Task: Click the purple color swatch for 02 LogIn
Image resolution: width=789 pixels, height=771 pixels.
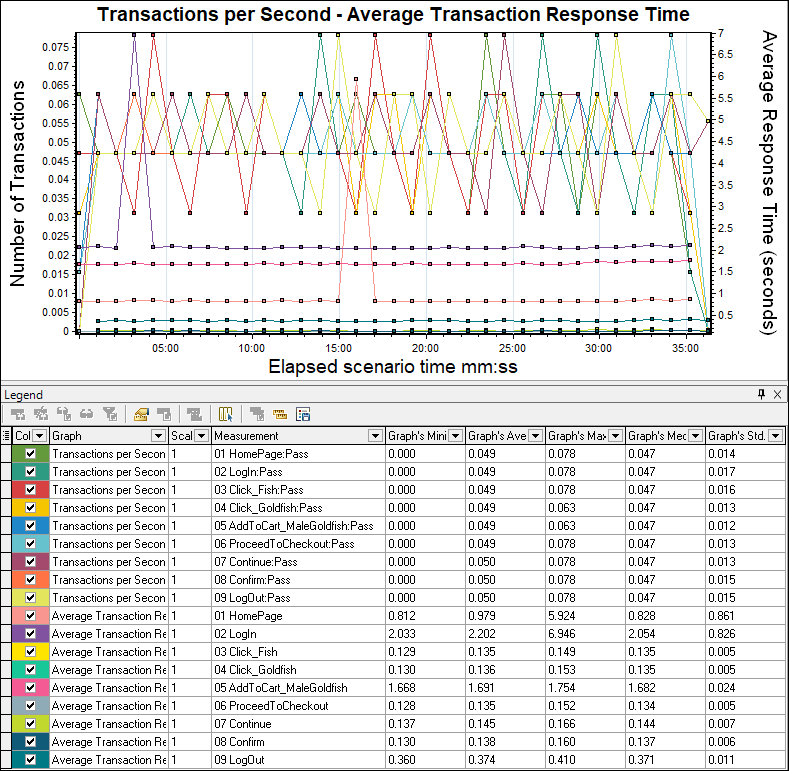Action: pos(18,634)
